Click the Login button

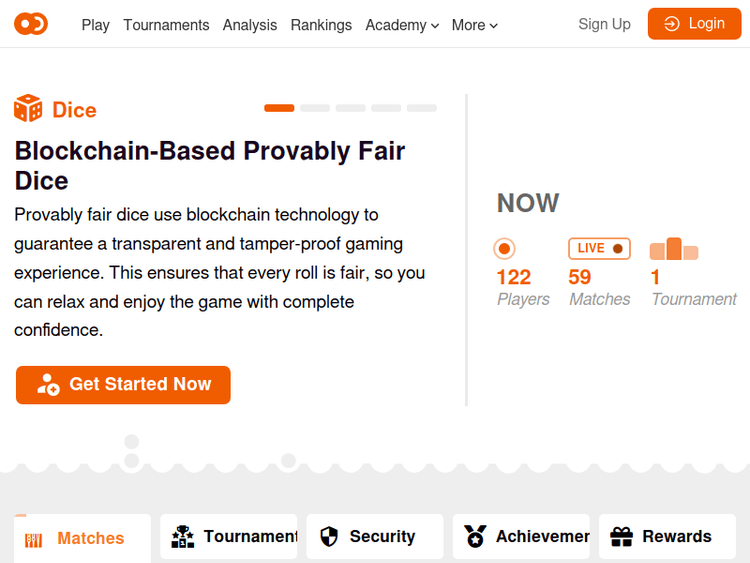pos(694,24)
